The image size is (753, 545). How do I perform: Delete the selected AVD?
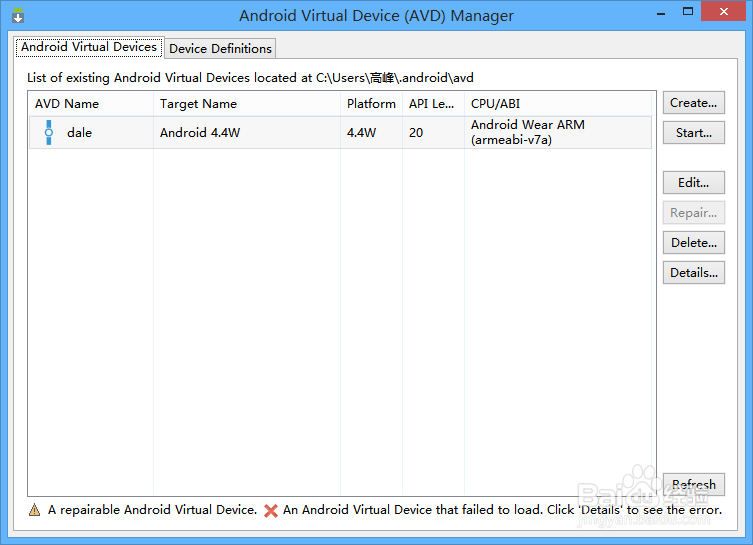pos(693,243)
